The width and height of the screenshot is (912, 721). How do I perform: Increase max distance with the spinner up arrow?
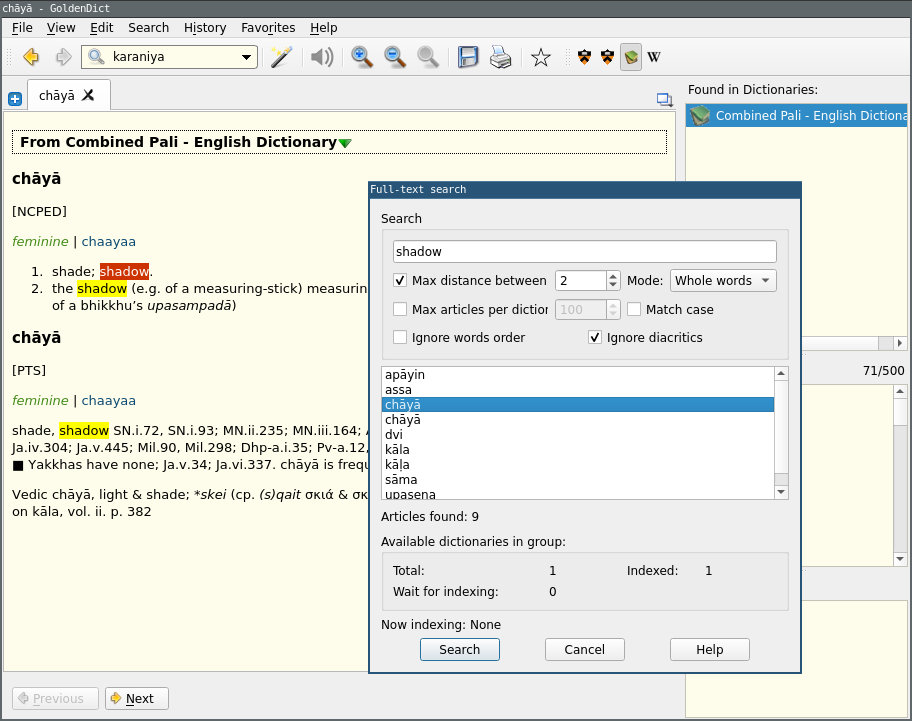click(613, 276)
